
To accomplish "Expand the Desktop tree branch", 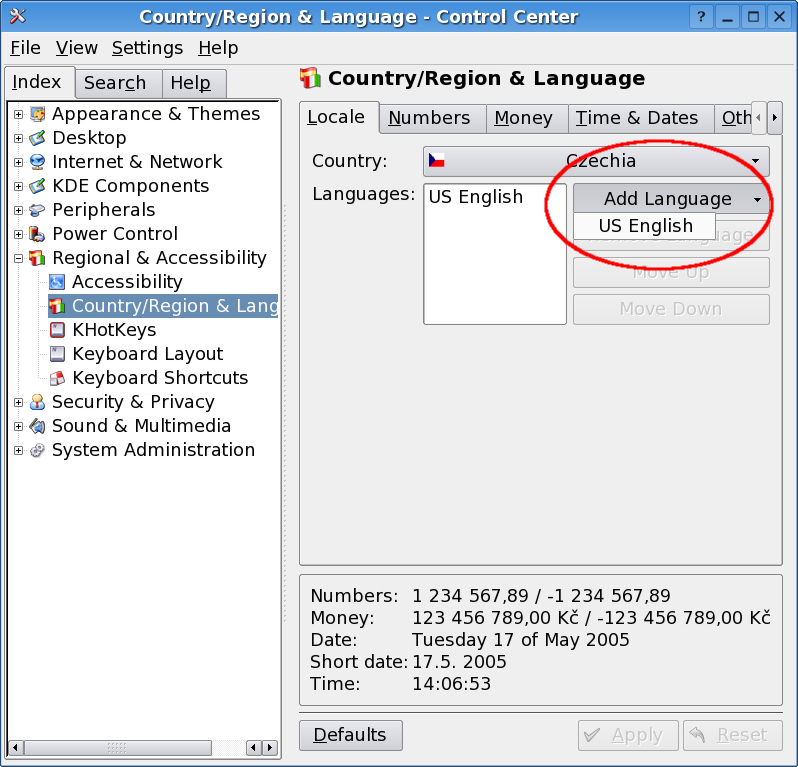I will click(18, 138).
